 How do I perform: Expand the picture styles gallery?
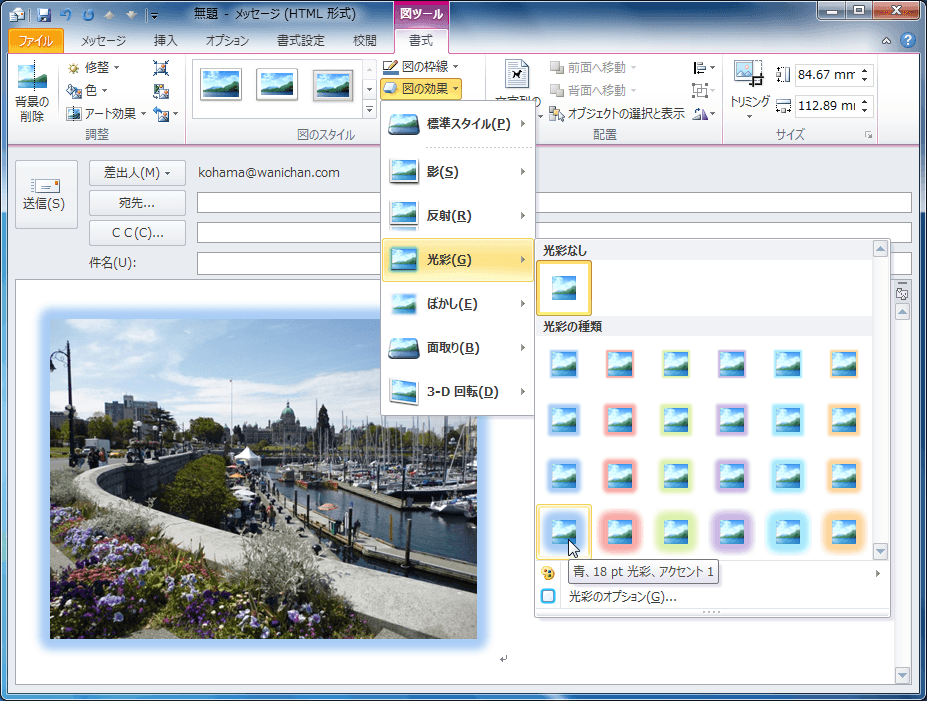[369, 109]
